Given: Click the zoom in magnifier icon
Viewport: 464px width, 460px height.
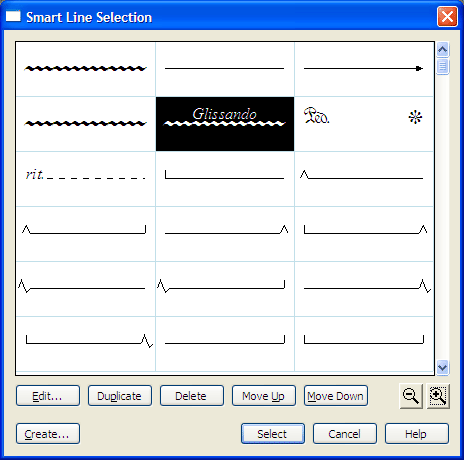Looking at the screenshot, I should click(x=438, y=396).
